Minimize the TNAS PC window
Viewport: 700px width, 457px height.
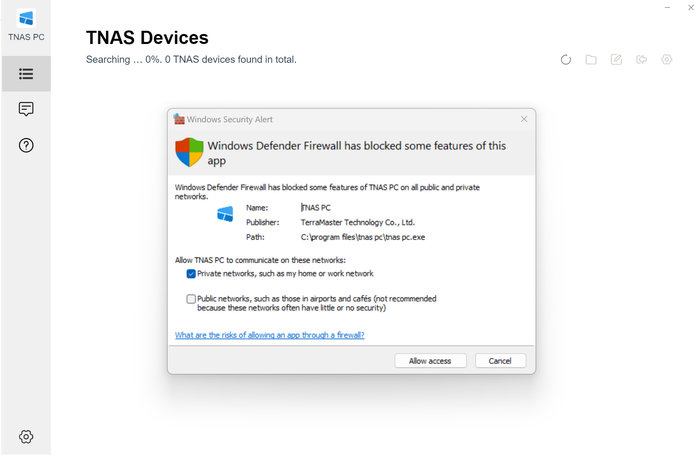pos(667,8)
